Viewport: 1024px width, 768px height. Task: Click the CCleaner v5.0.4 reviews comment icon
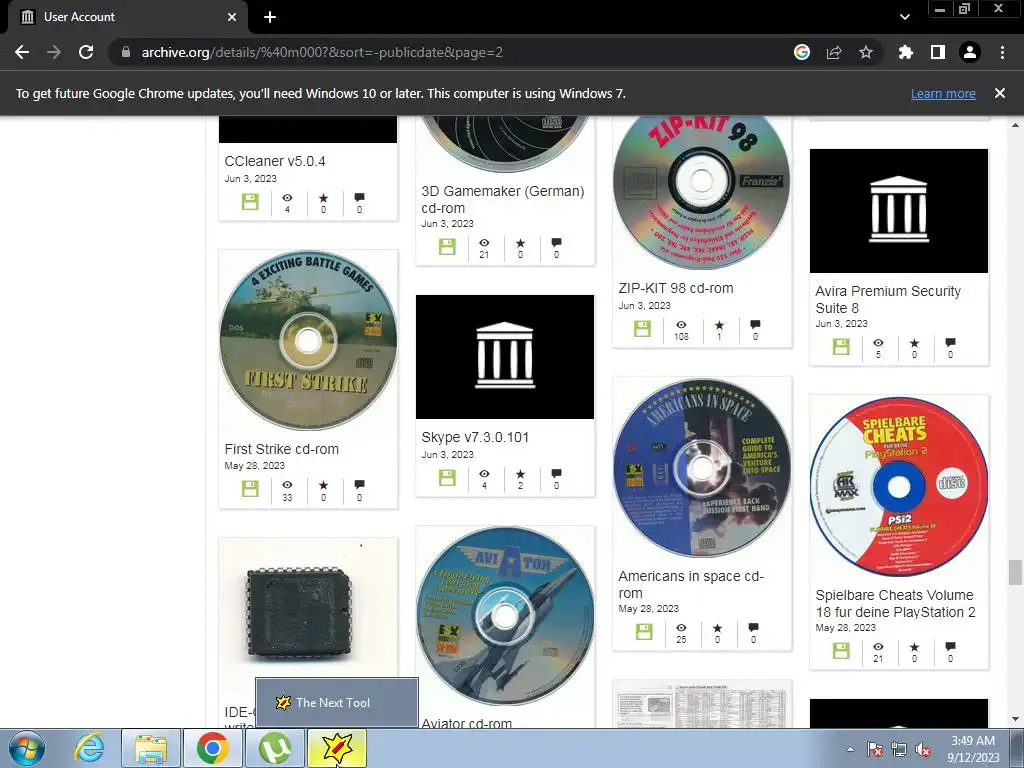[359, 198]
